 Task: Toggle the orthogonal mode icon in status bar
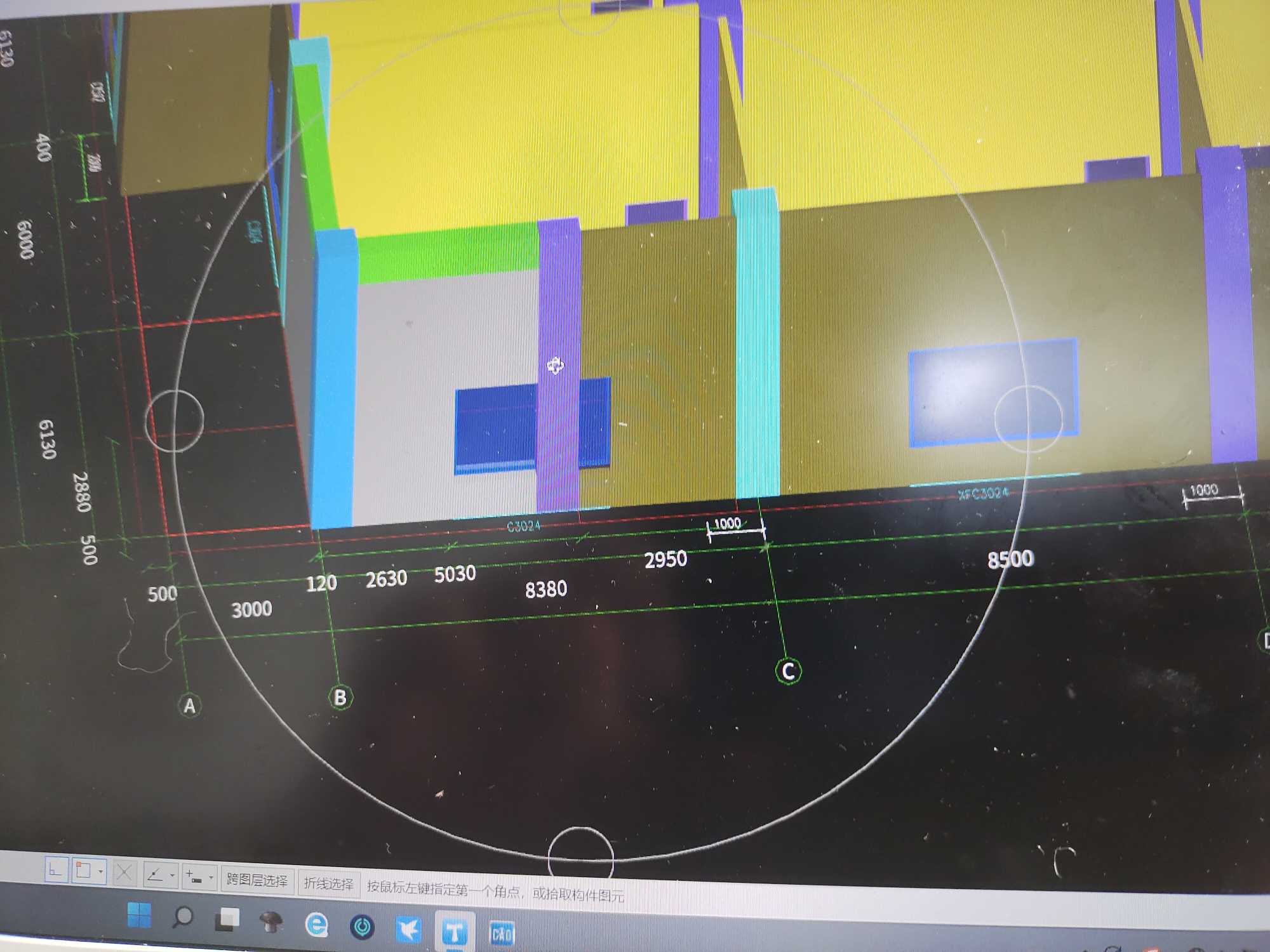coord(56,869)
